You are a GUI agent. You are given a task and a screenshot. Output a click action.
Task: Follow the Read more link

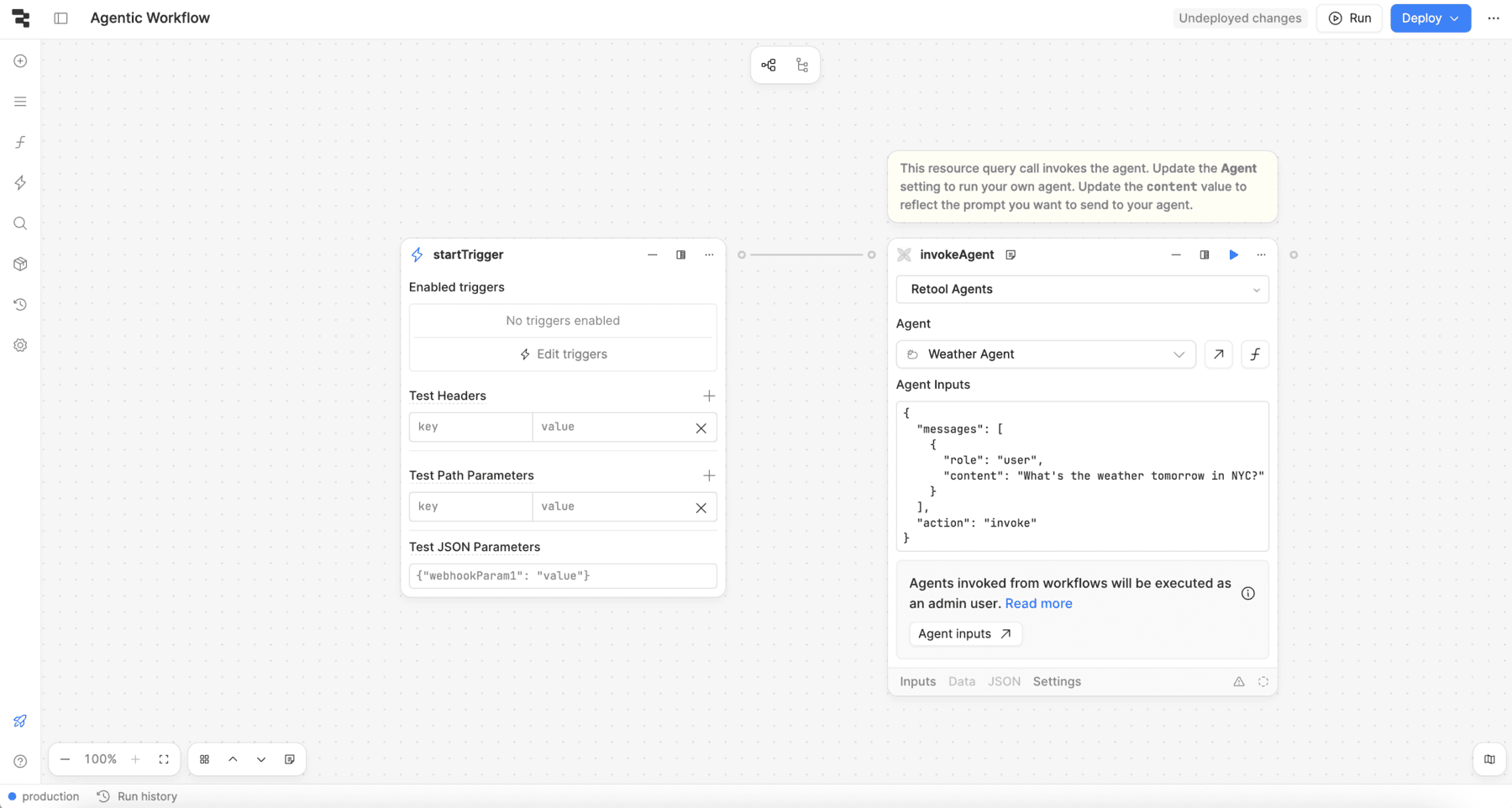(1038, 603)
